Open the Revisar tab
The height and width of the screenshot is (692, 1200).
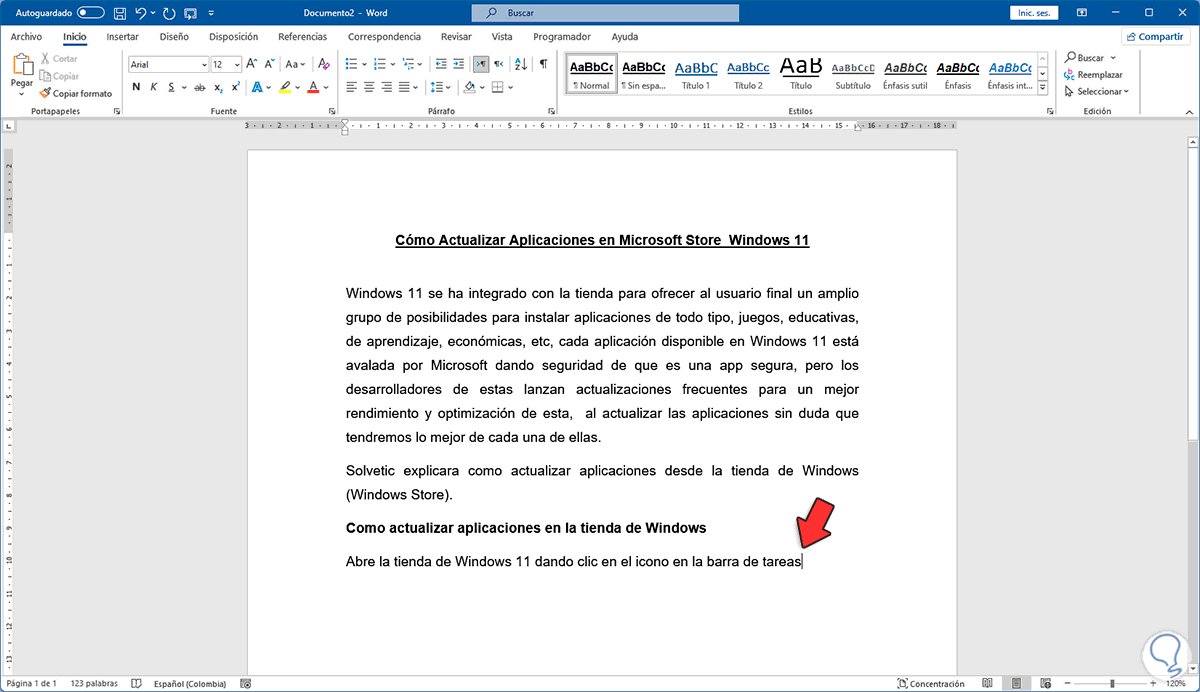tap(456, 36)
